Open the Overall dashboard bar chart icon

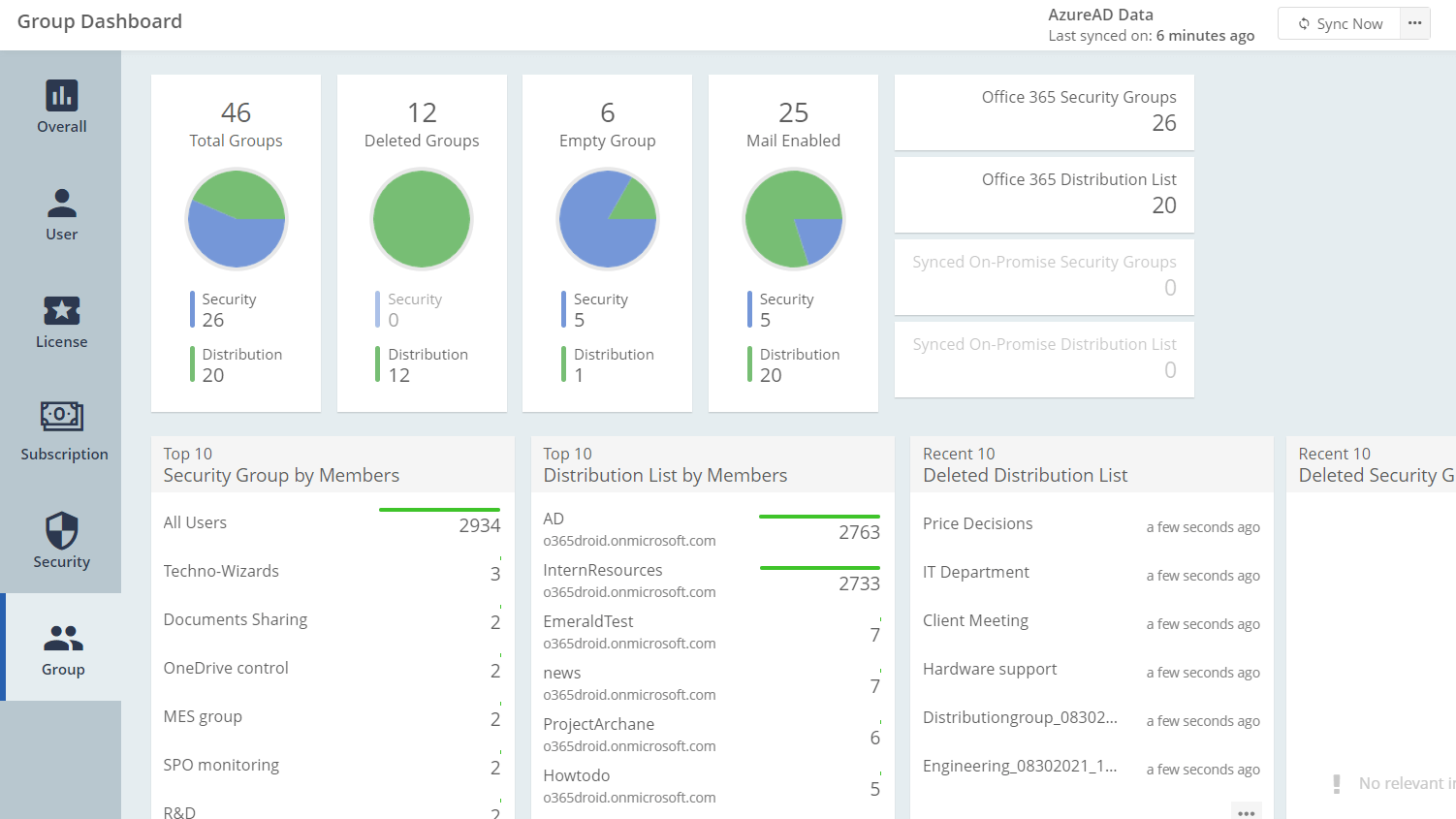coord(62,96)
